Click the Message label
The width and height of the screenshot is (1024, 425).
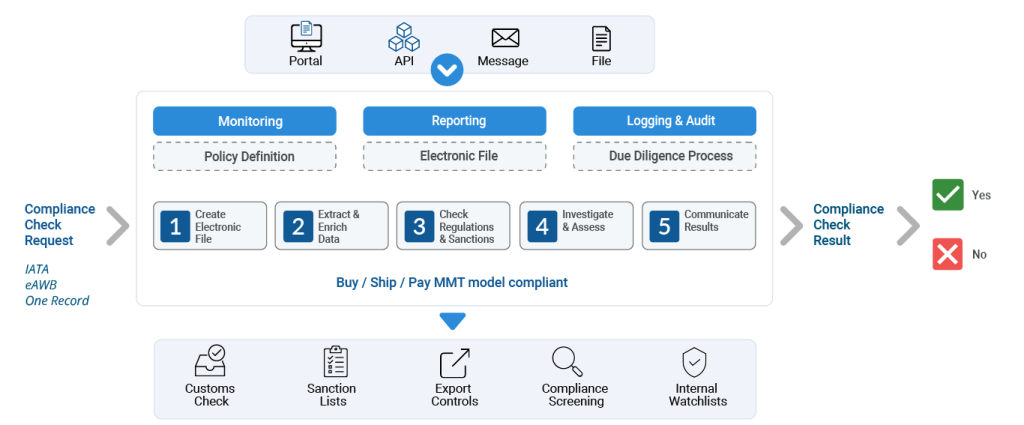click(503, 61)
